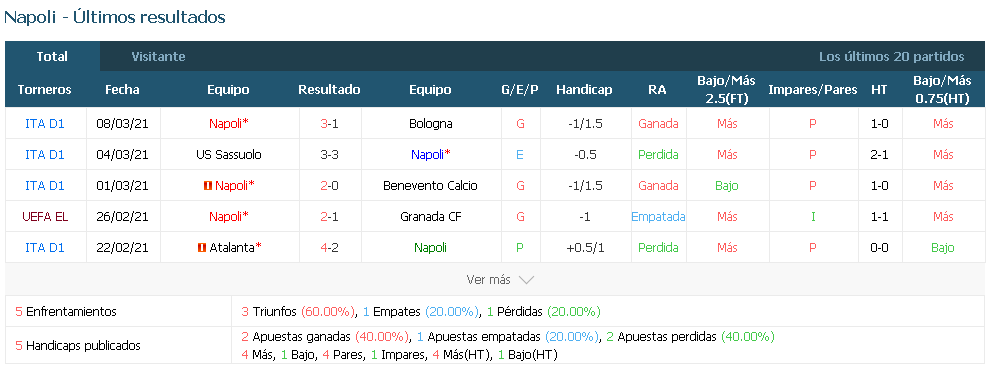Select the Total tab

pyautogui.click(x=52, y=57)
